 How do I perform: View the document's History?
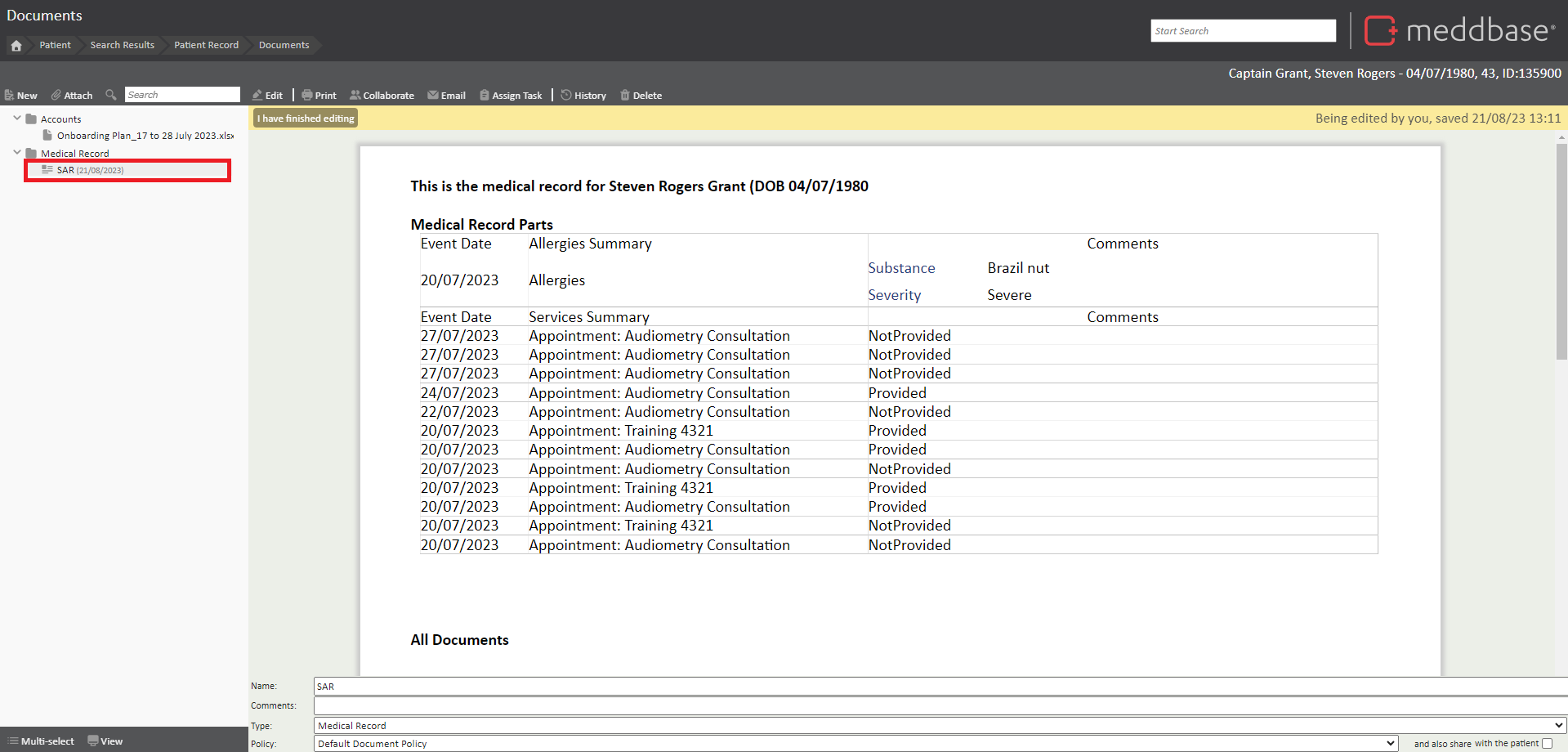(583, 95)
